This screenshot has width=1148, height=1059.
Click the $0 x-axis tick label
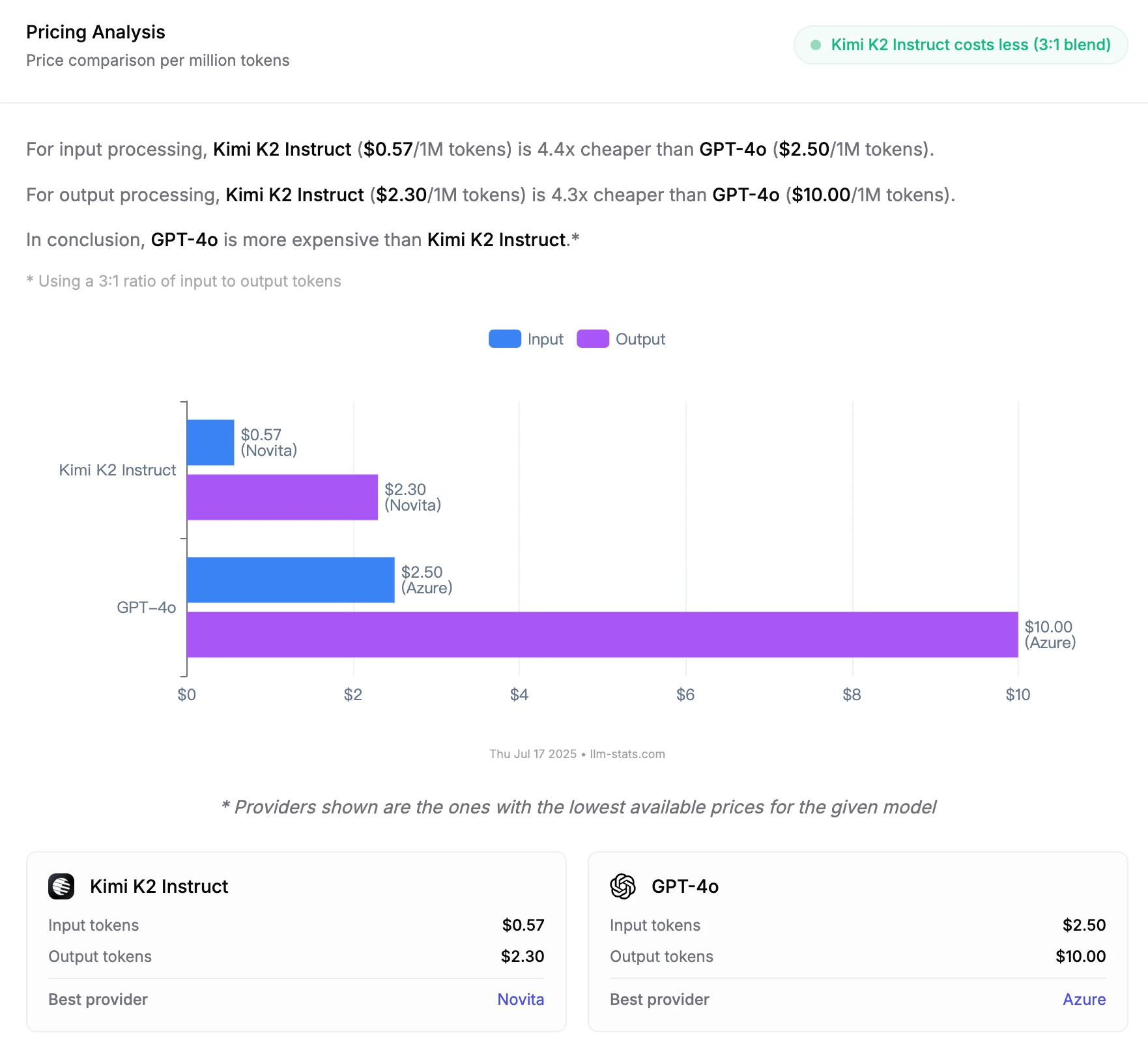[187, 695]
